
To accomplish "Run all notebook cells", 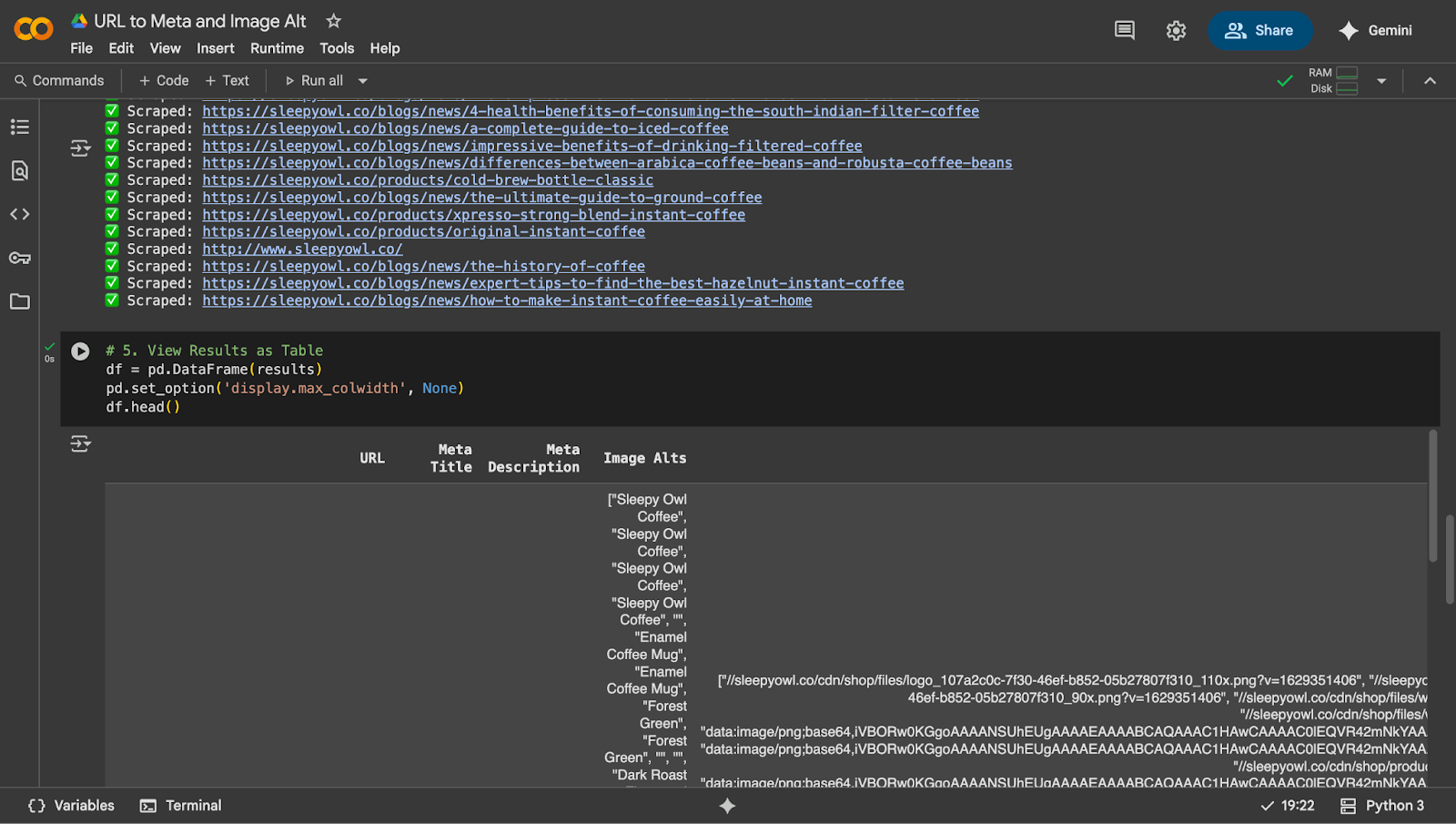I will tap(314, 80).
